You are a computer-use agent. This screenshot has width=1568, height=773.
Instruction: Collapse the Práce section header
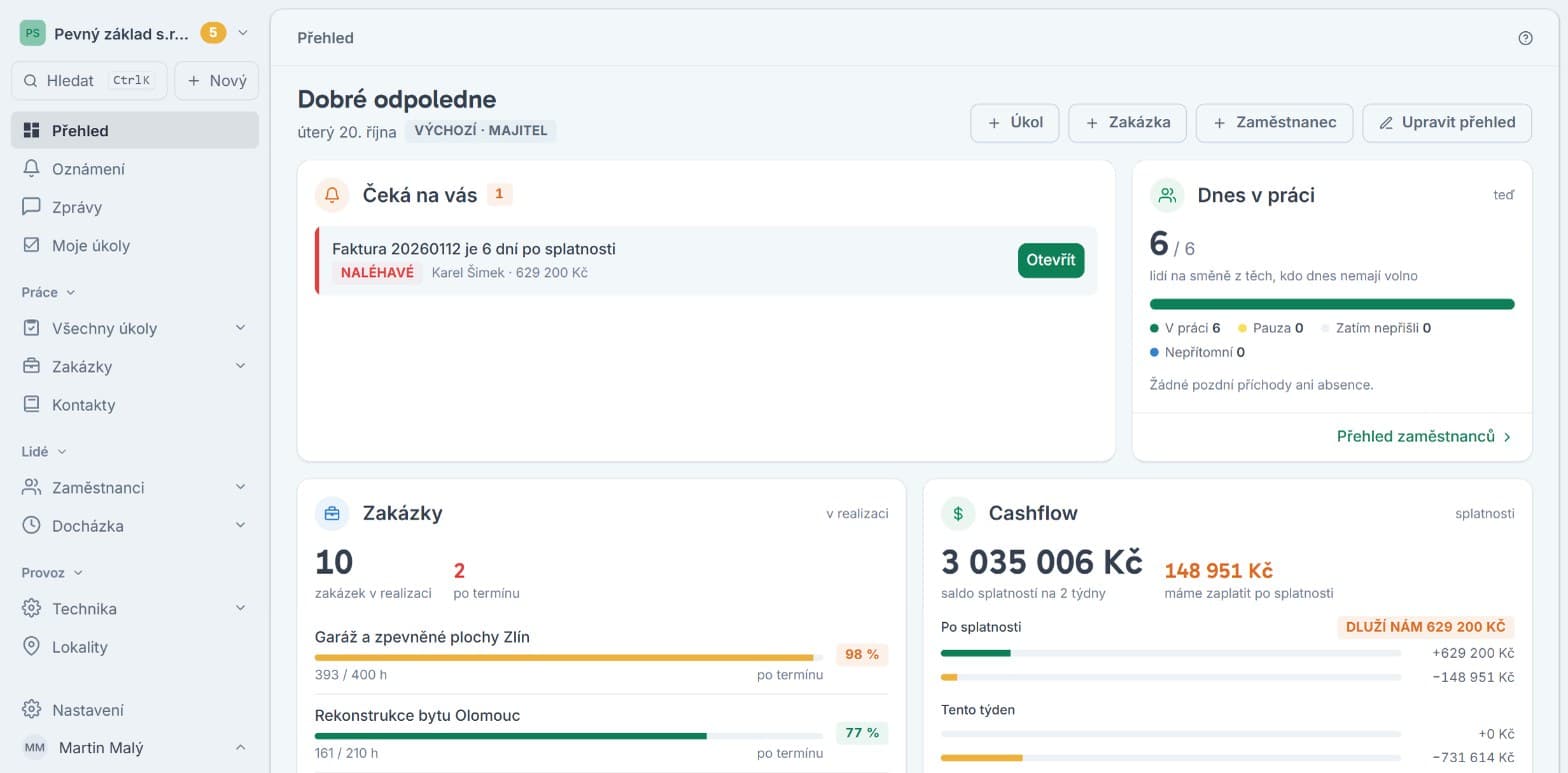point(49,292)
